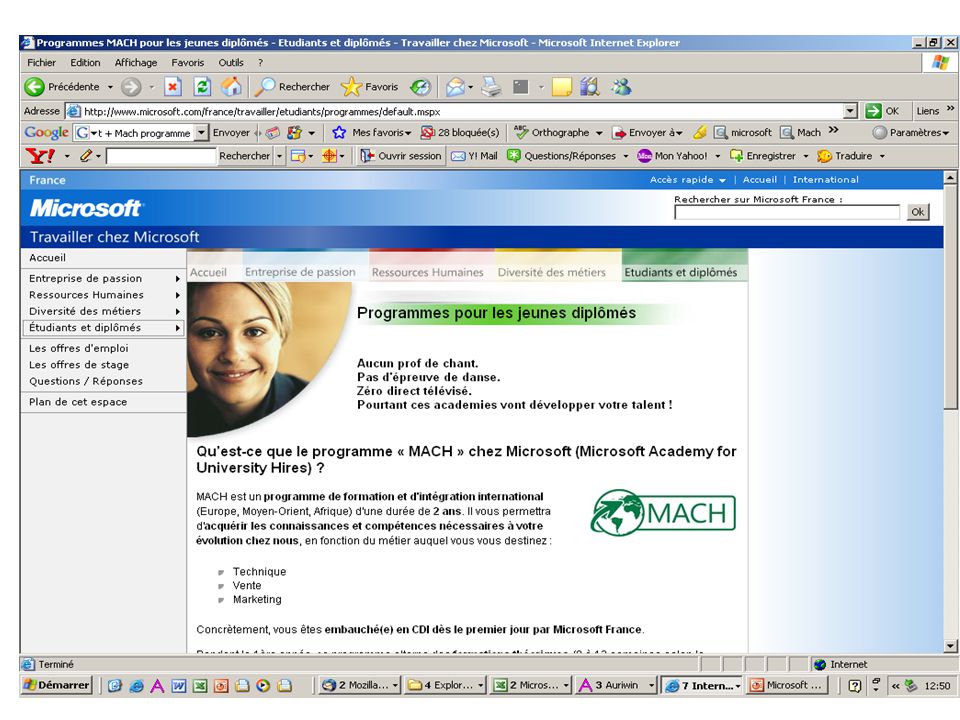The image size is (960, 720).
Task: Open Y! Mail from Yahoo toolbar
Action: click(x=474, y=156)
